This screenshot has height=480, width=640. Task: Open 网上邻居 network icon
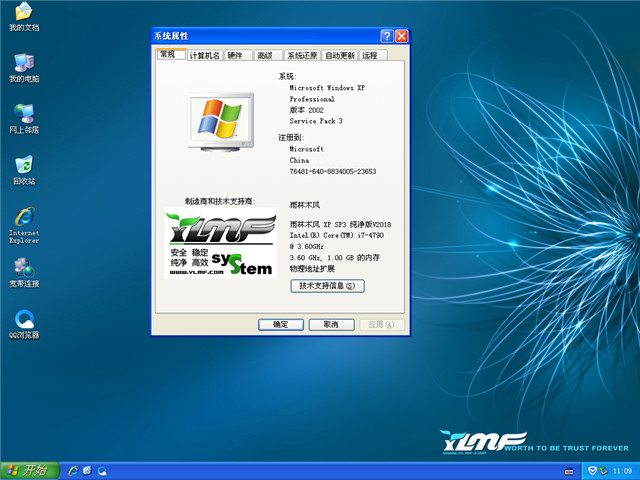(x=23, y=116)
